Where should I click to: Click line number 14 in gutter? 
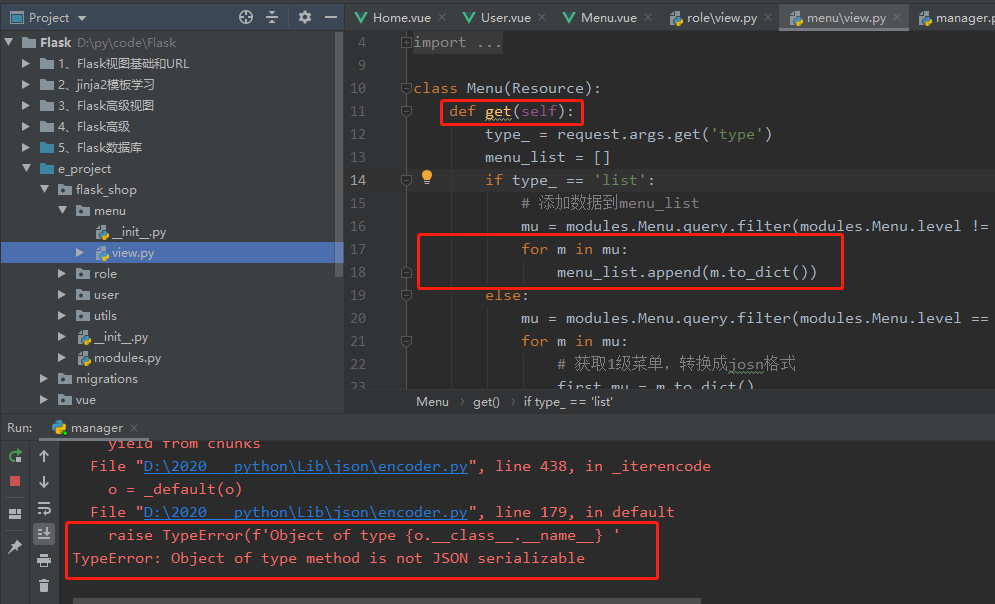358,180
